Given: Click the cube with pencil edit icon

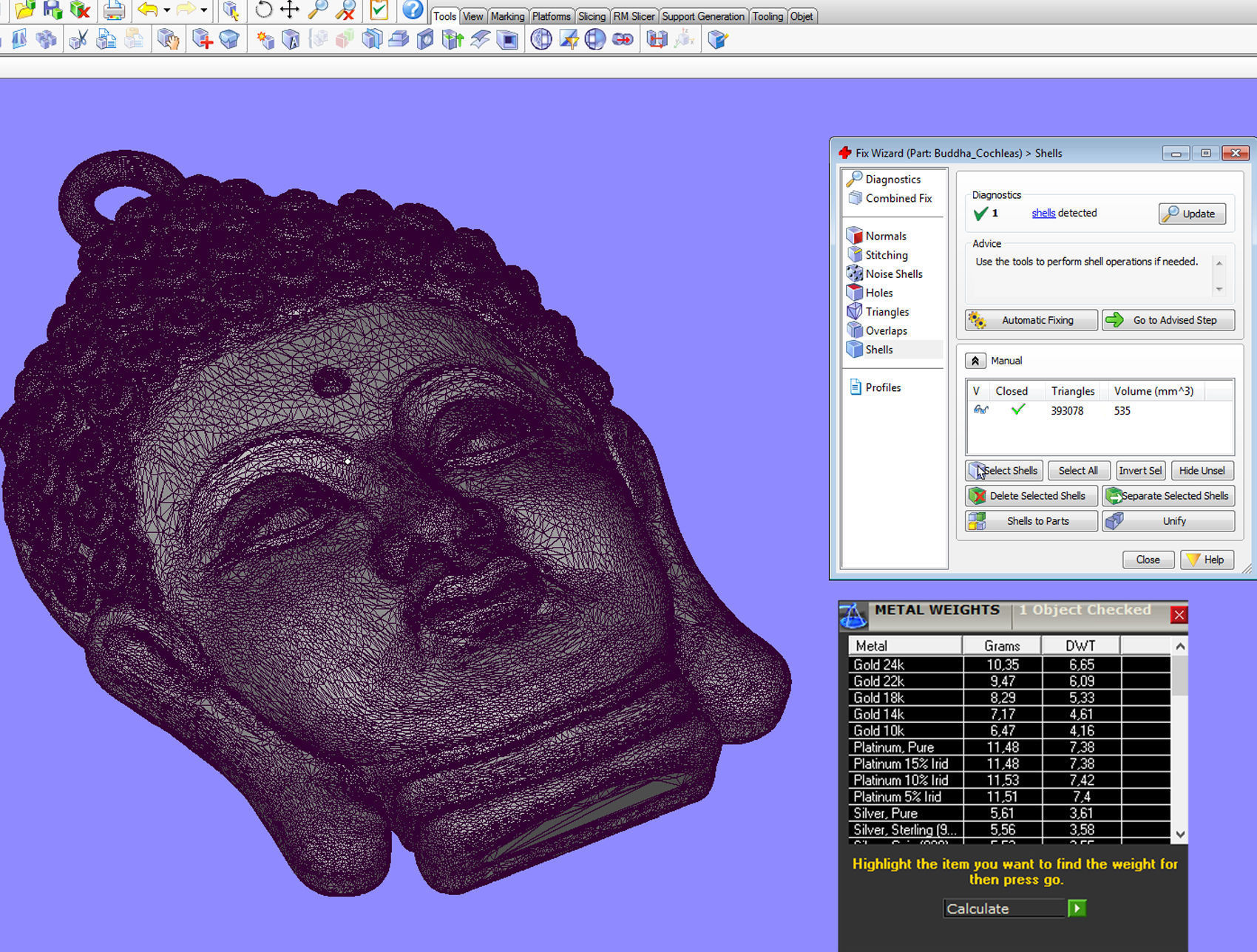Looking at the screenshot, I should click(717, 39).
